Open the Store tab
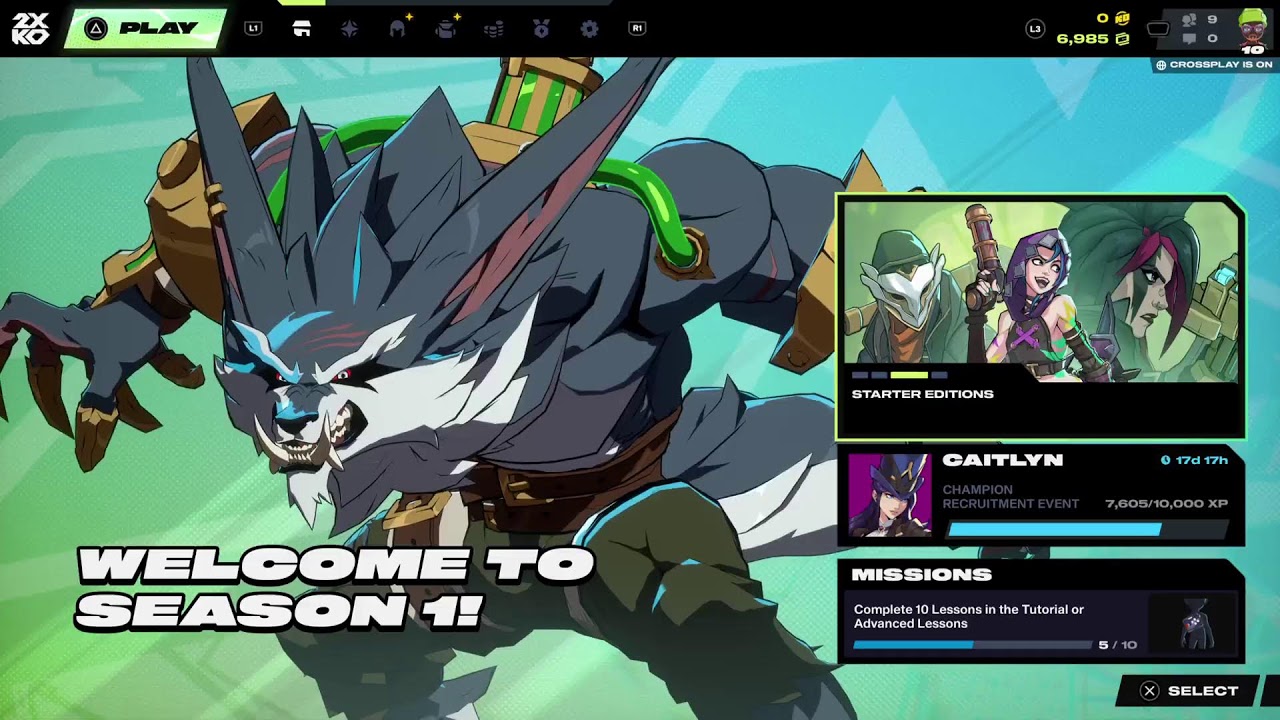1280x720 pixels. click(301, 28)
